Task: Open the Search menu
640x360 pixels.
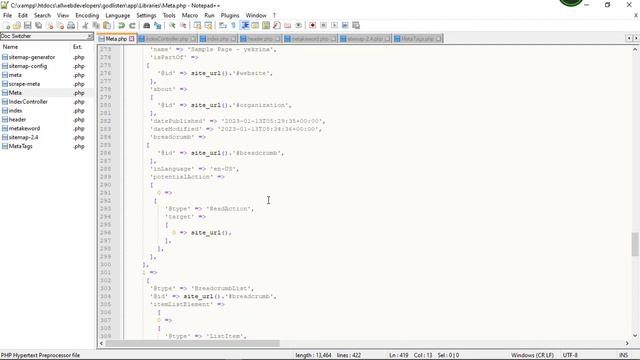Action: click(x=42, y=15)
